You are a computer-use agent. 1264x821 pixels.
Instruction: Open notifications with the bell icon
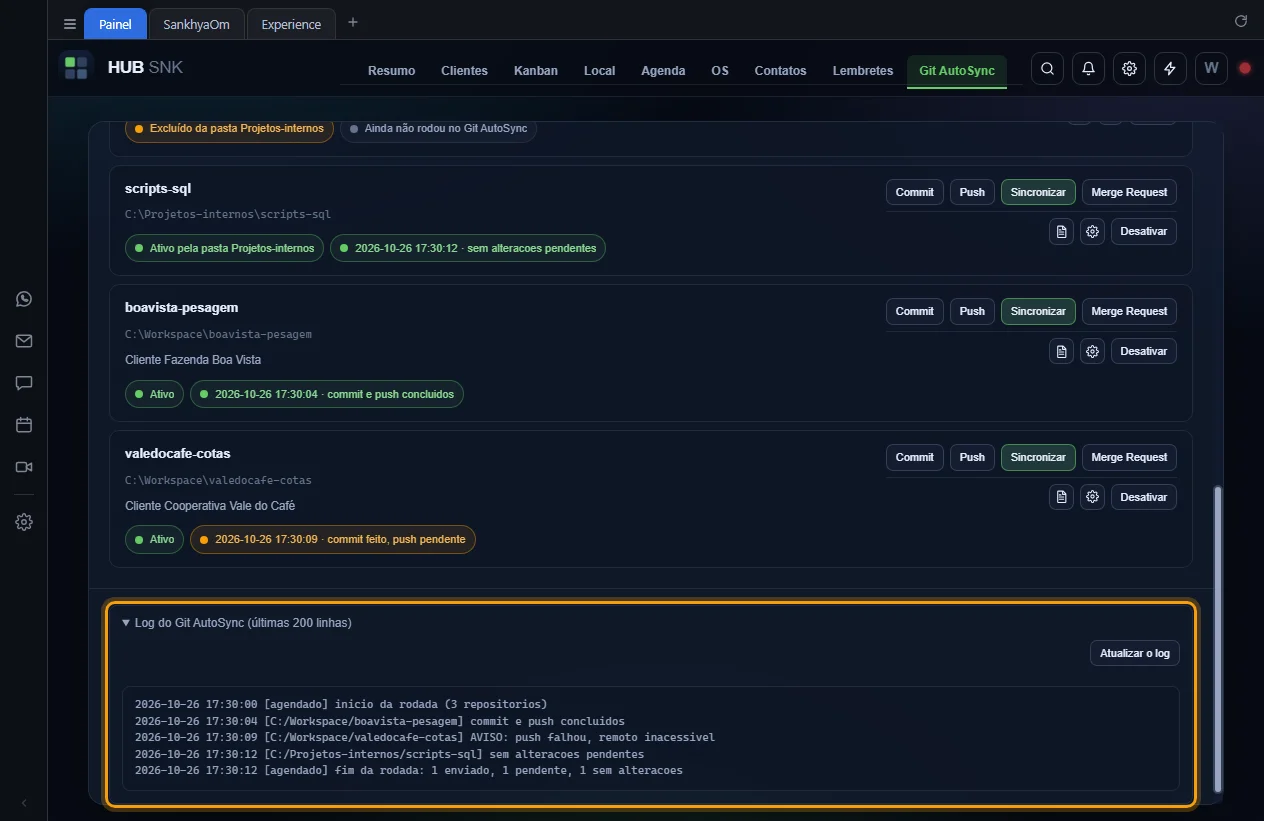coord(1088,69)
